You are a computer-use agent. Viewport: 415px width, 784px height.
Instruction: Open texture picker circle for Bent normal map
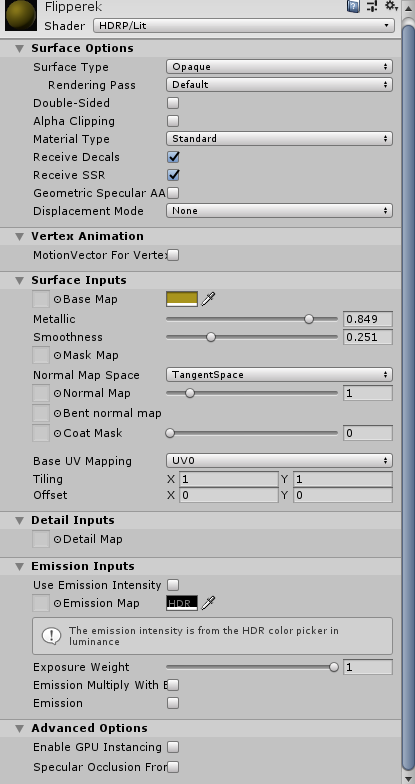[x=58, y=414]
